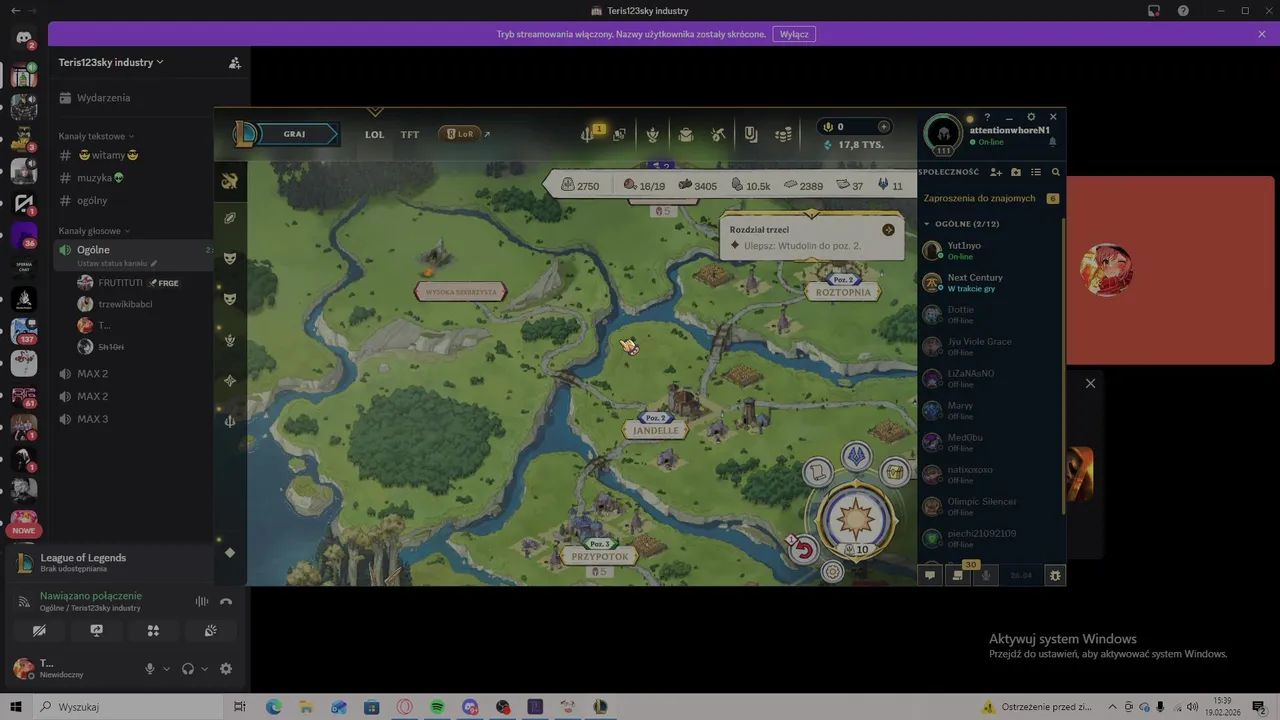The width and height of the screenshot is (1280, 720).
Task: Open the crossed hammers crafting icon
Action: [x=718, y=134]
